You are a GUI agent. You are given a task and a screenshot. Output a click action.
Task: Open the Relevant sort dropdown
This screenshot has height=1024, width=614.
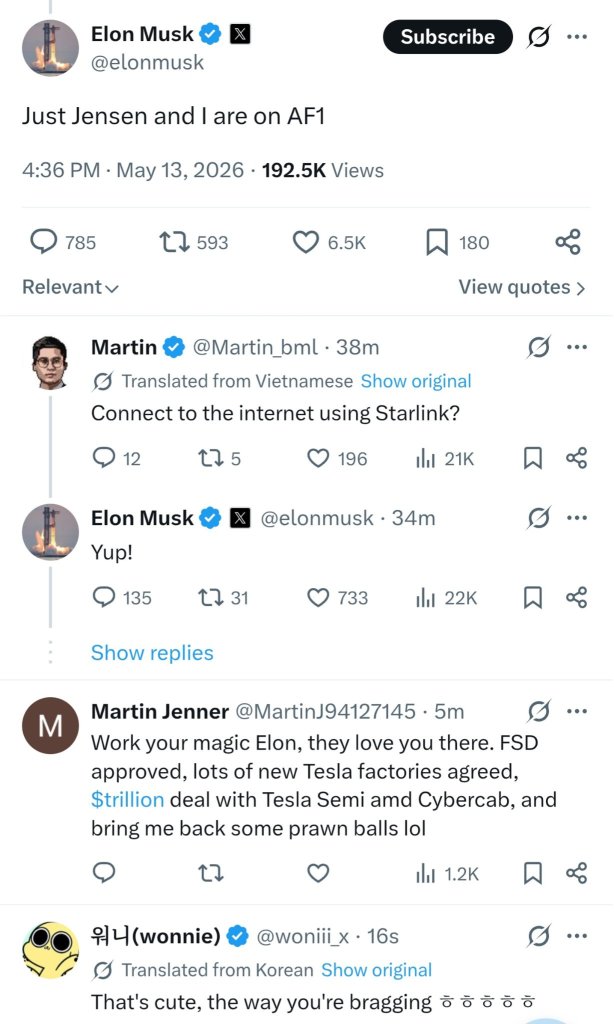[70, 287]
